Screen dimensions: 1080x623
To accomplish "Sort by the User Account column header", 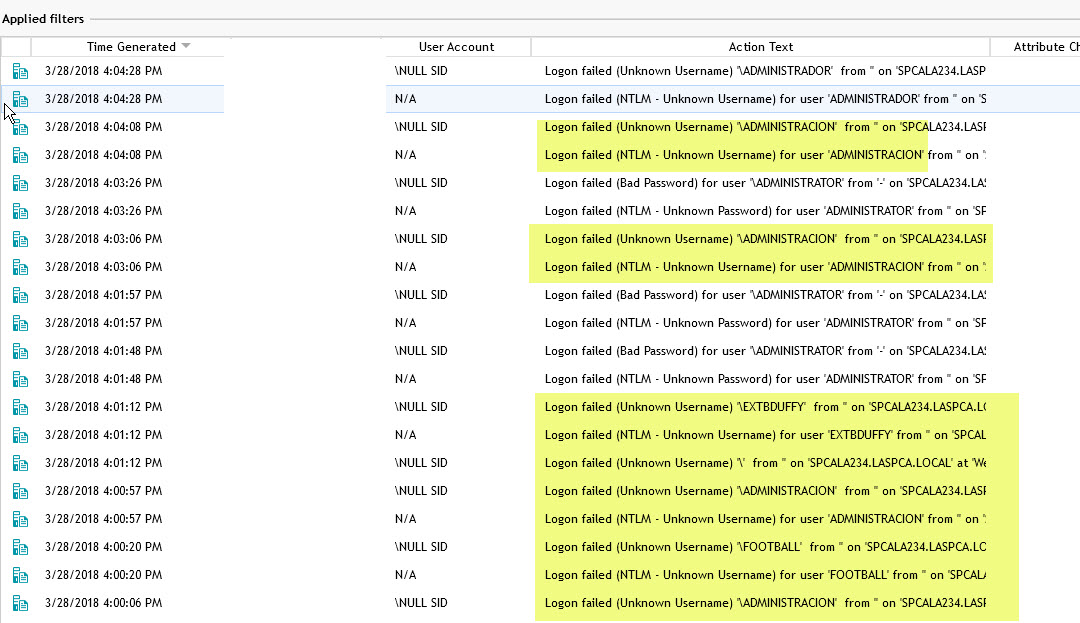I will point(456,46).
